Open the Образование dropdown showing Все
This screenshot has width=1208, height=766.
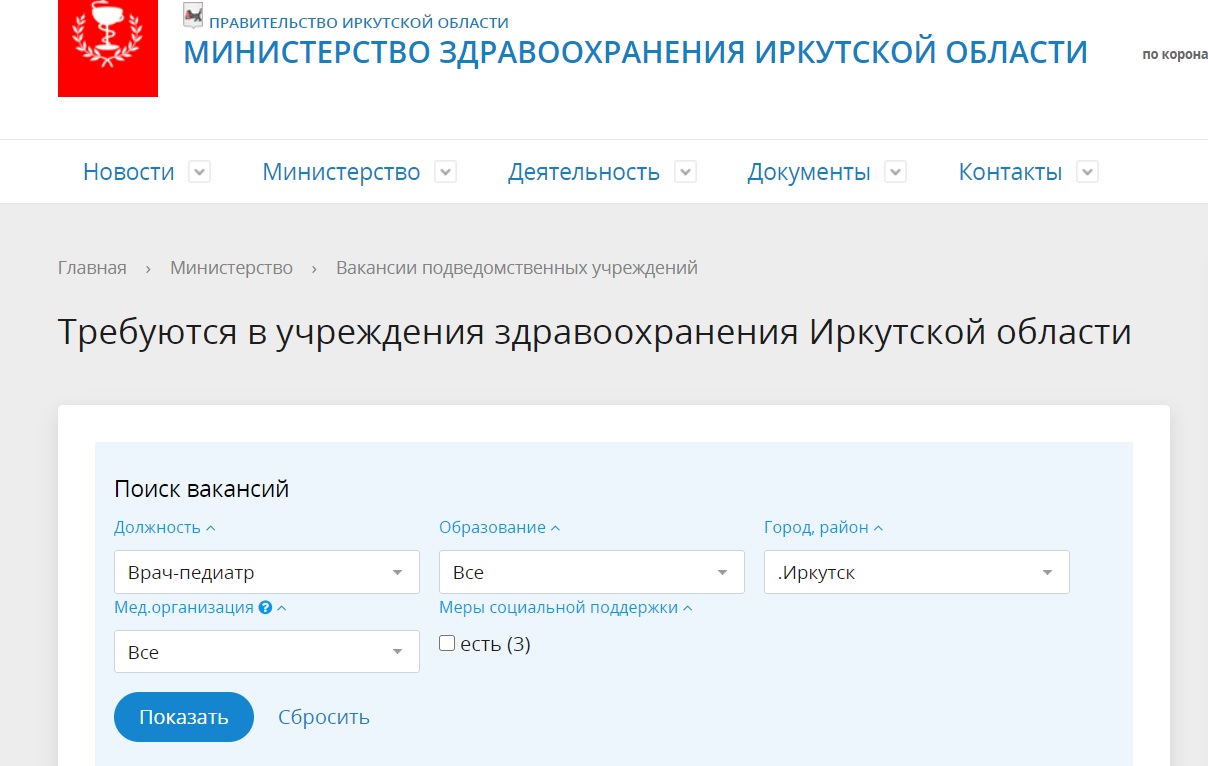pyautogui.click(x=592, y=573)
